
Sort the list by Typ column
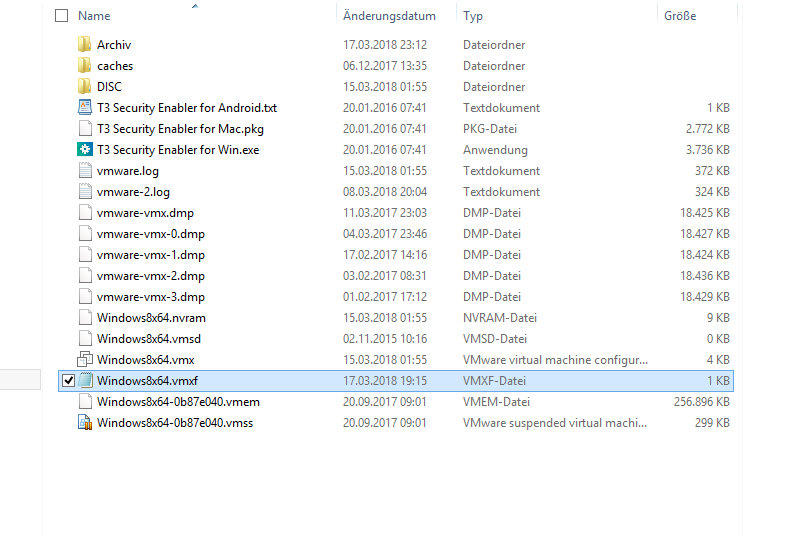[473, 16]
